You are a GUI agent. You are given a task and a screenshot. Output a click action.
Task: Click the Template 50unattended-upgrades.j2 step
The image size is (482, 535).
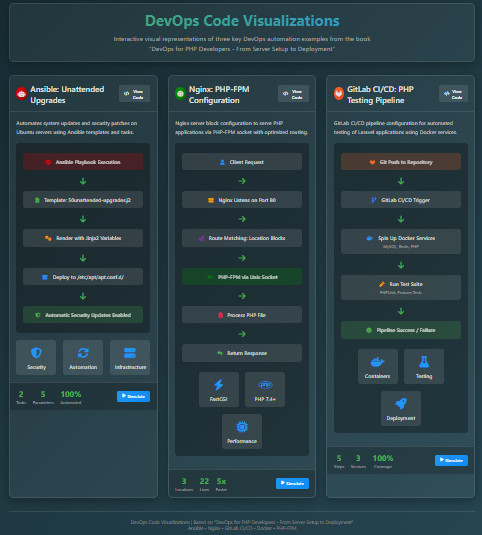click(83, 200)
